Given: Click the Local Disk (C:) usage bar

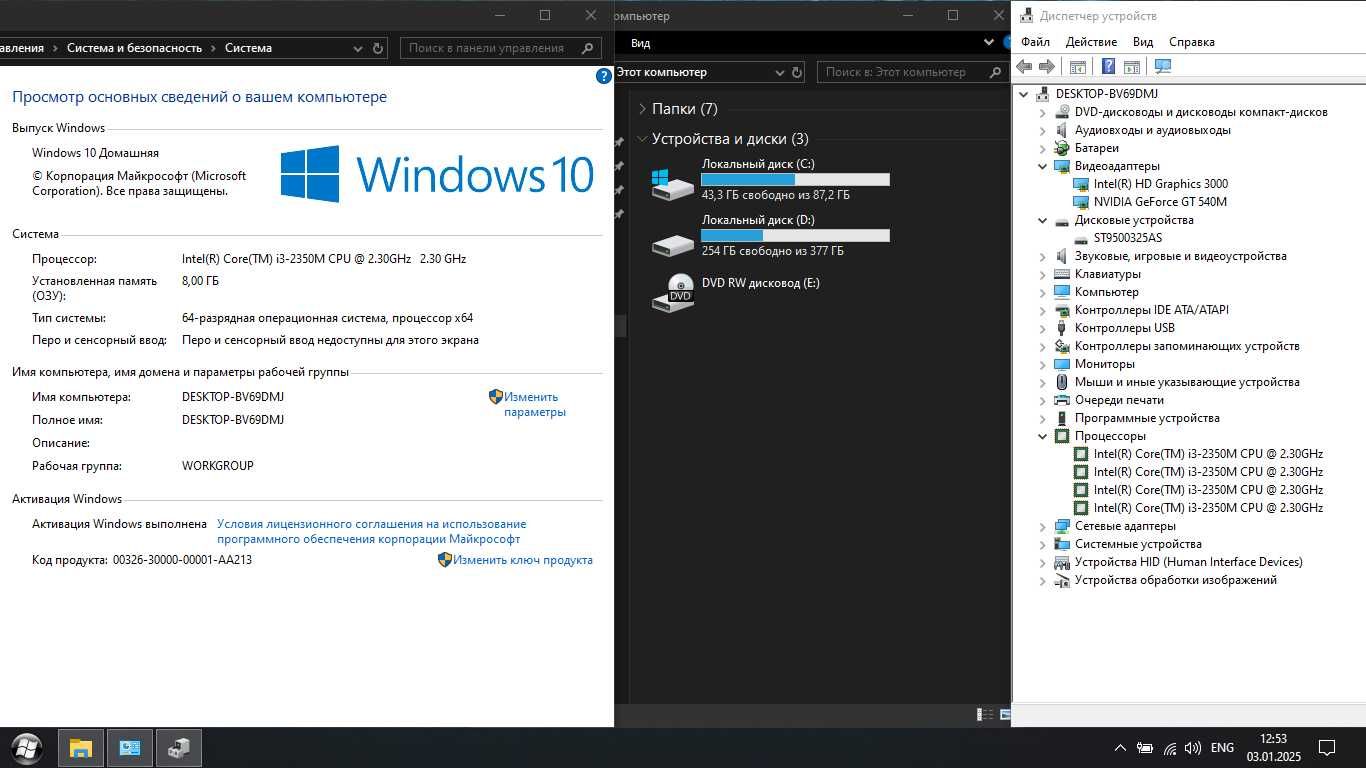Looking at the screenshot, I should point(795,179).
